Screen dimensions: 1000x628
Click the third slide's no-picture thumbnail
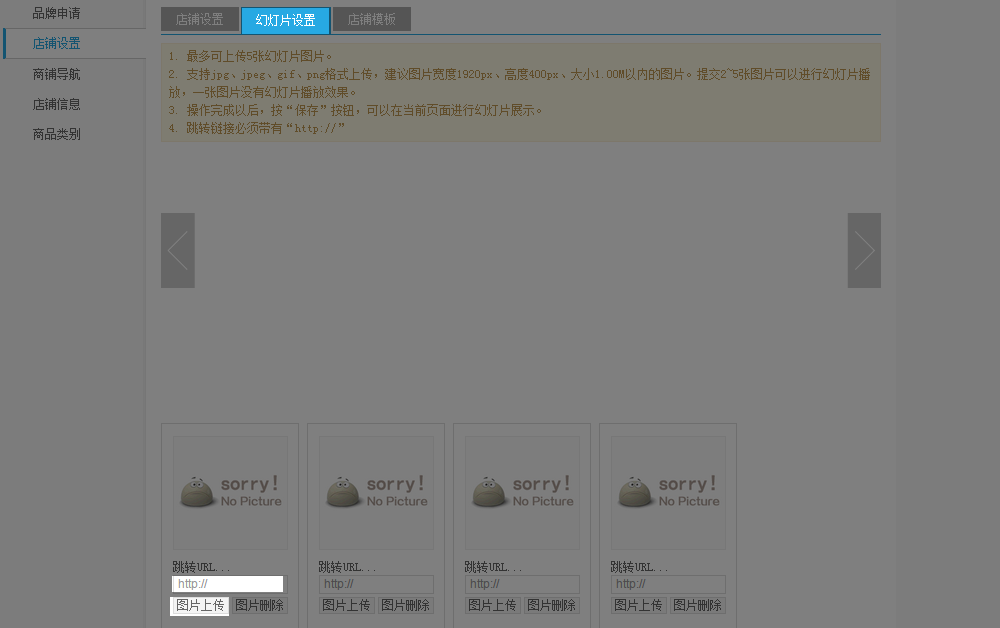pos(522,492)
